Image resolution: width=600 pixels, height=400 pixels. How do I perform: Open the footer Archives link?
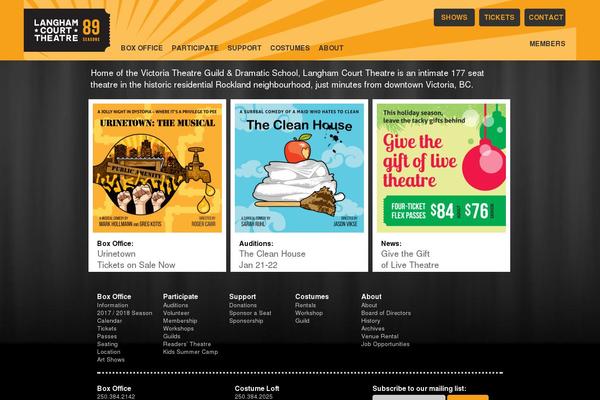click(373, 328)
